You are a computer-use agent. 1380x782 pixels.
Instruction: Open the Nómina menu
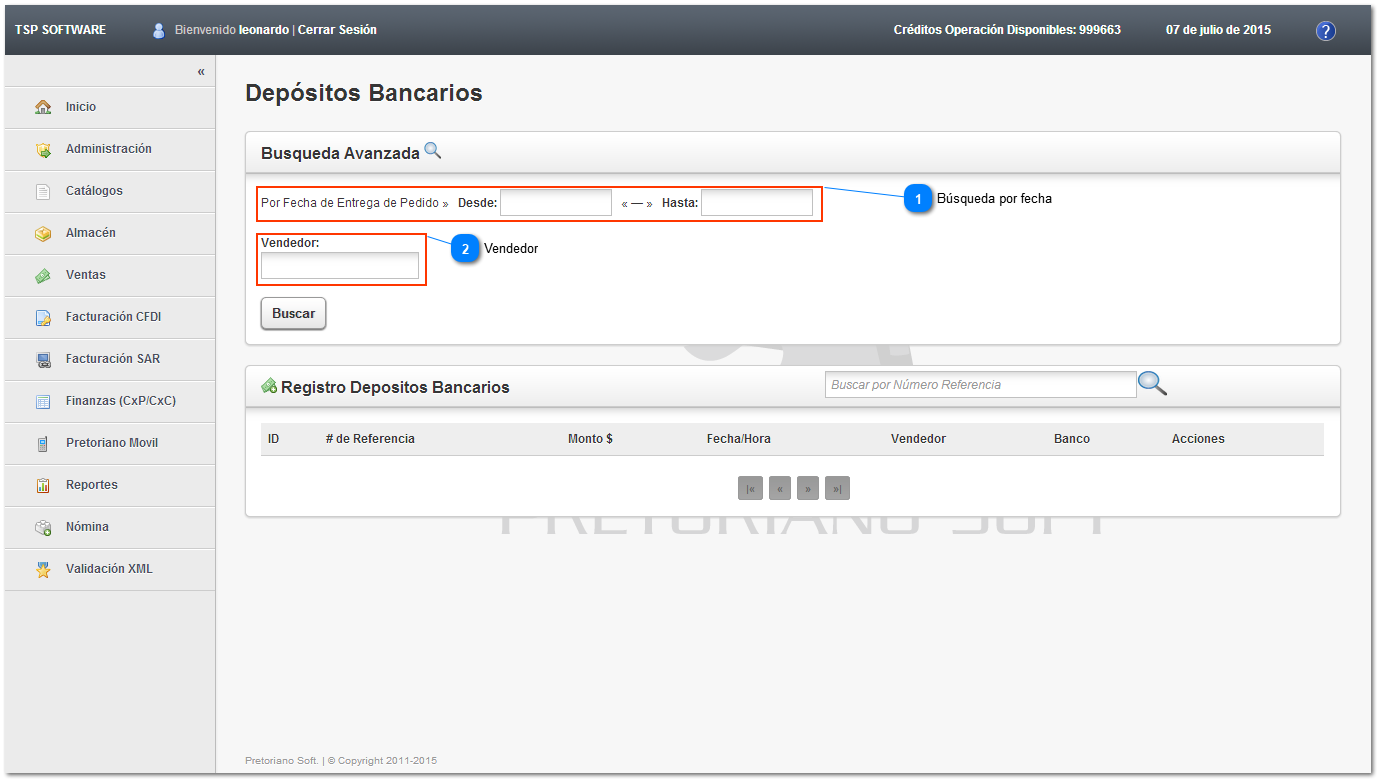110,527
